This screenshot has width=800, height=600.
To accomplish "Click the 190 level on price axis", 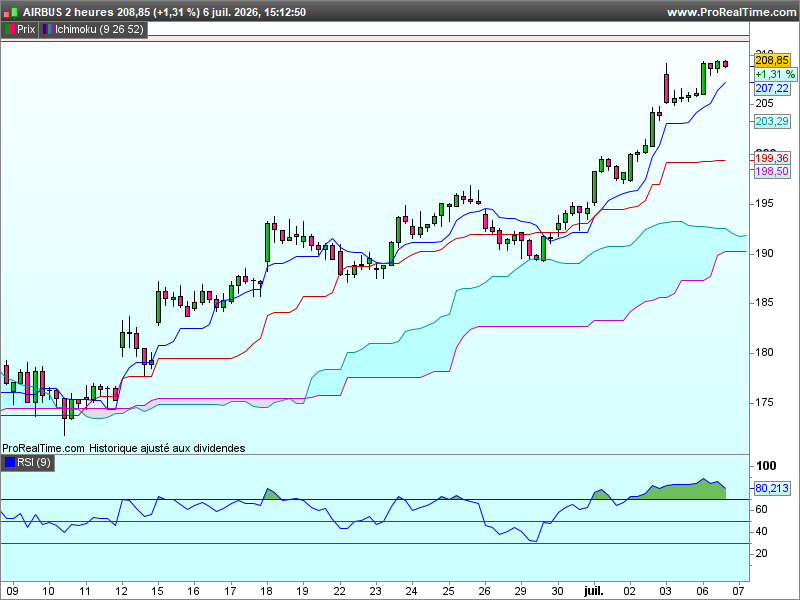I will [764, 254].
